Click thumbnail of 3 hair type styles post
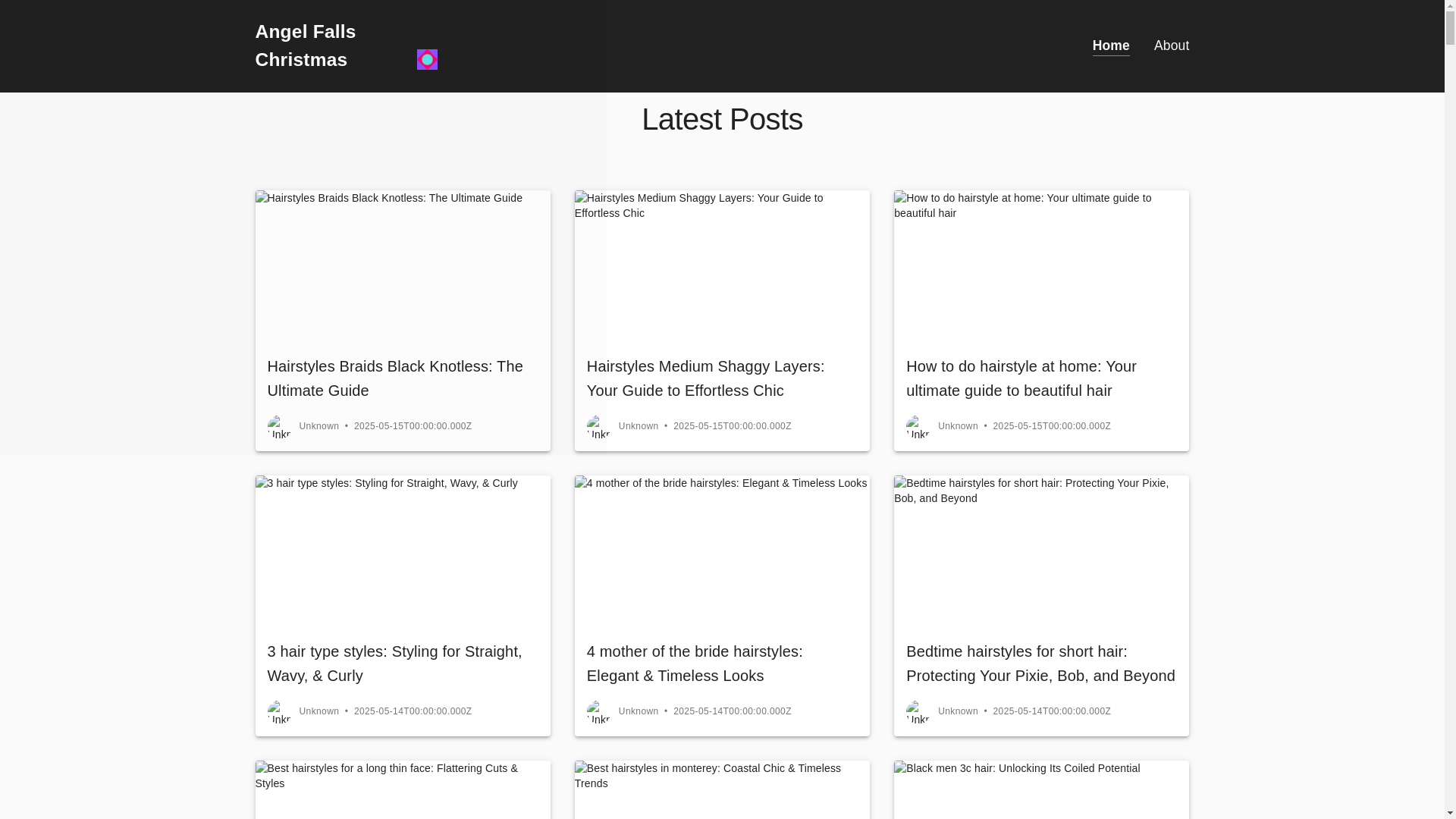This screenshot has height=819, width=1456. pyautogui.click(x=402, y=551)
